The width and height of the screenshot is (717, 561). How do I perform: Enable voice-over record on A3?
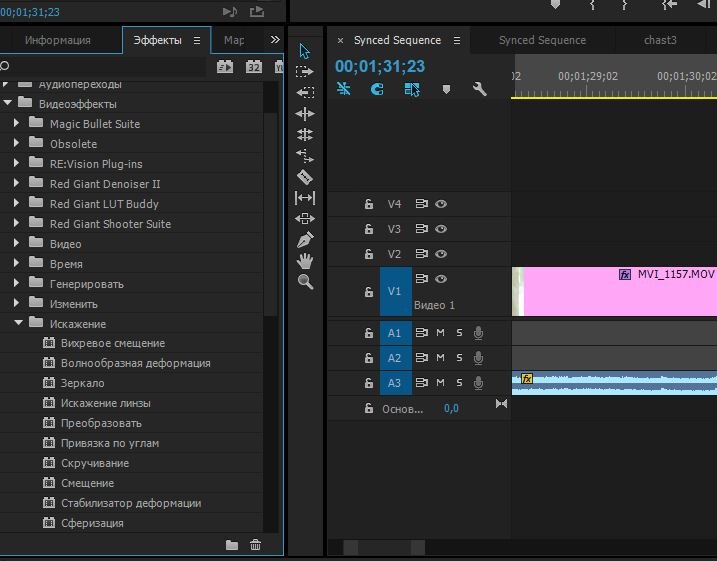tap(478, 383)
